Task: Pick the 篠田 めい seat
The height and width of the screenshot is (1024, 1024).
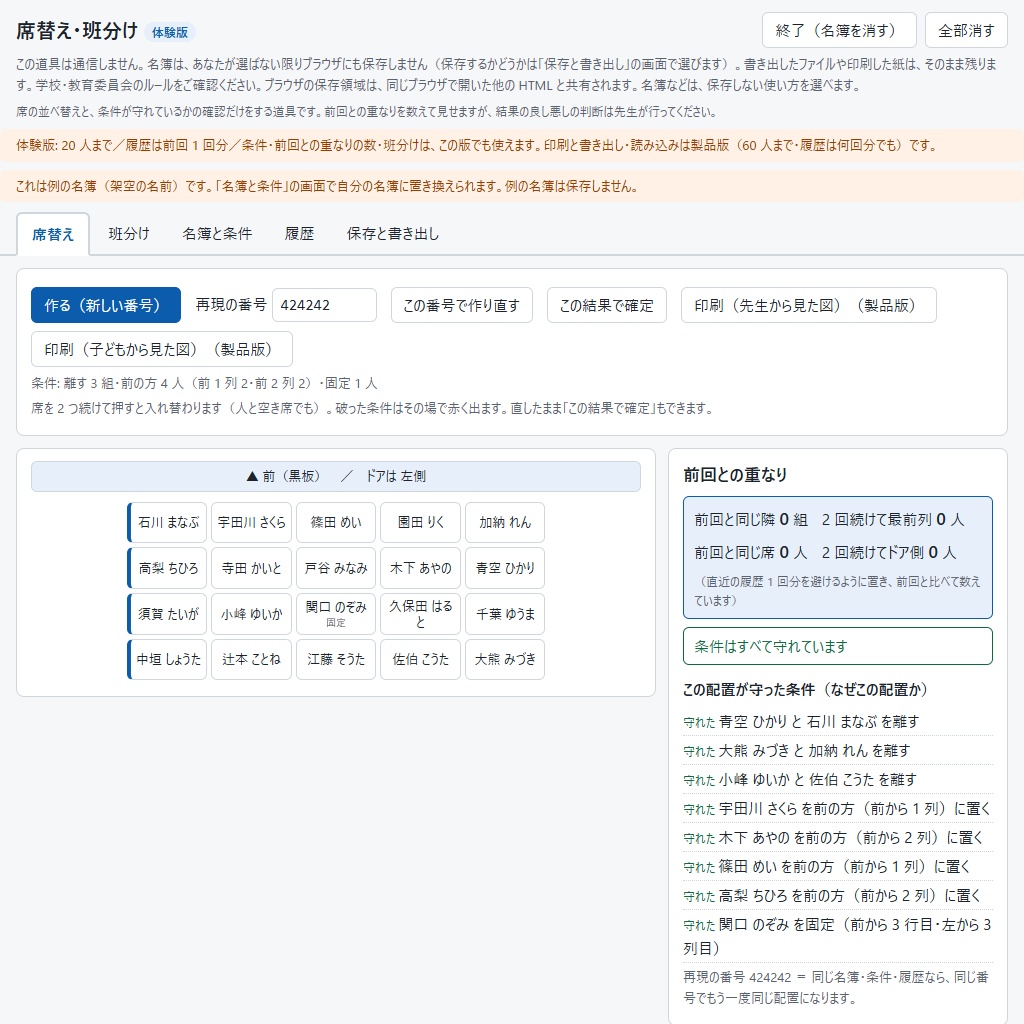Action: 336,522
